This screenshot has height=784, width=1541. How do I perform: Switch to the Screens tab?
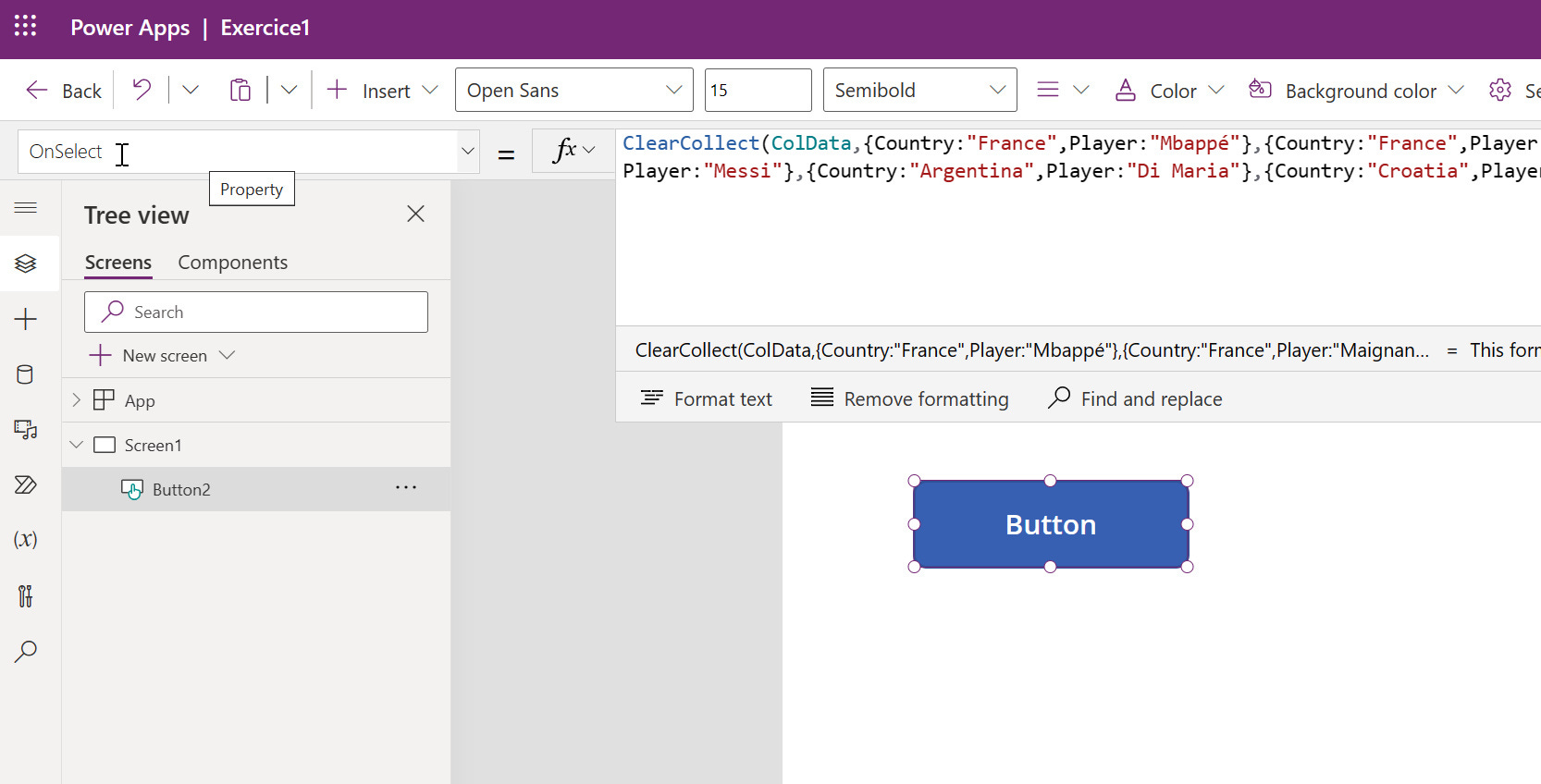click(118, 263)
